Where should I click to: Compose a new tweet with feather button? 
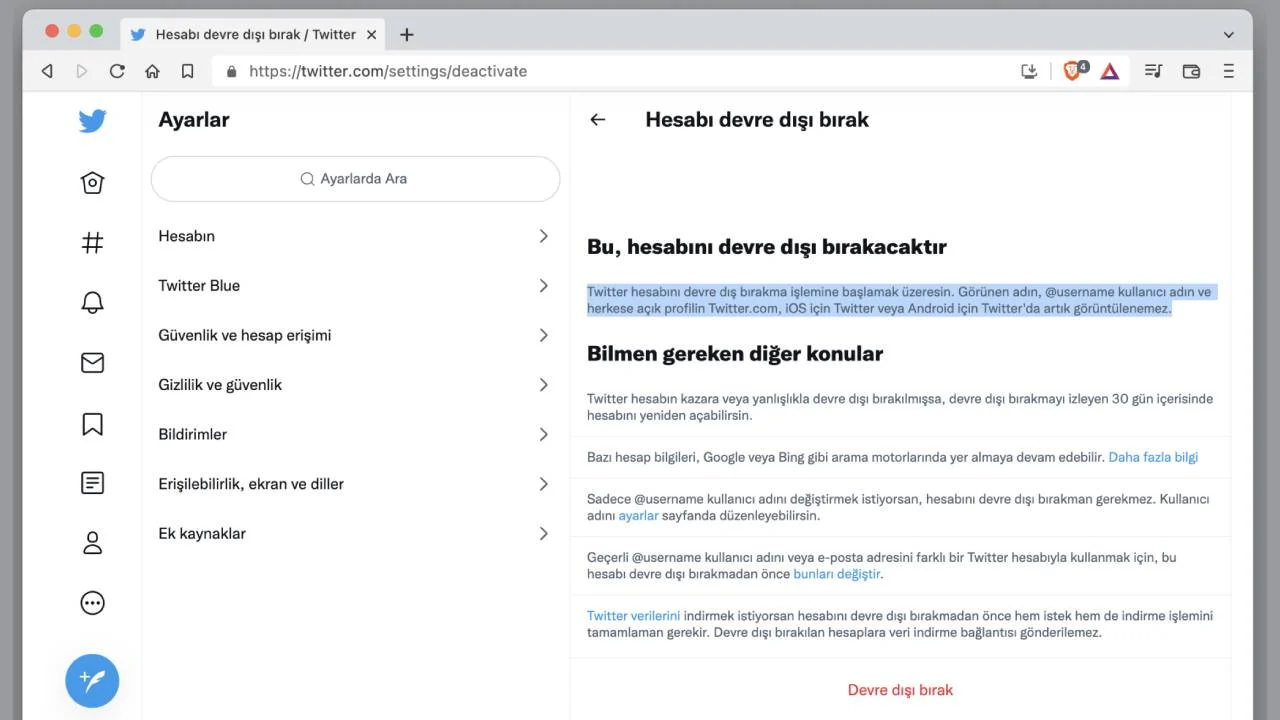(92, 681)
